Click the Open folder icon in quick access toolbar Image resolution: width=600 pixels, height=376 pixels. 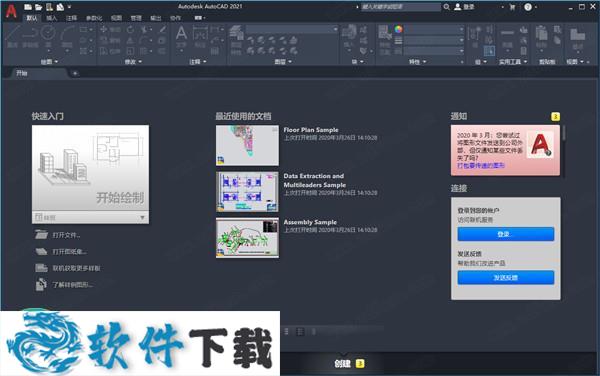point(39,7)
